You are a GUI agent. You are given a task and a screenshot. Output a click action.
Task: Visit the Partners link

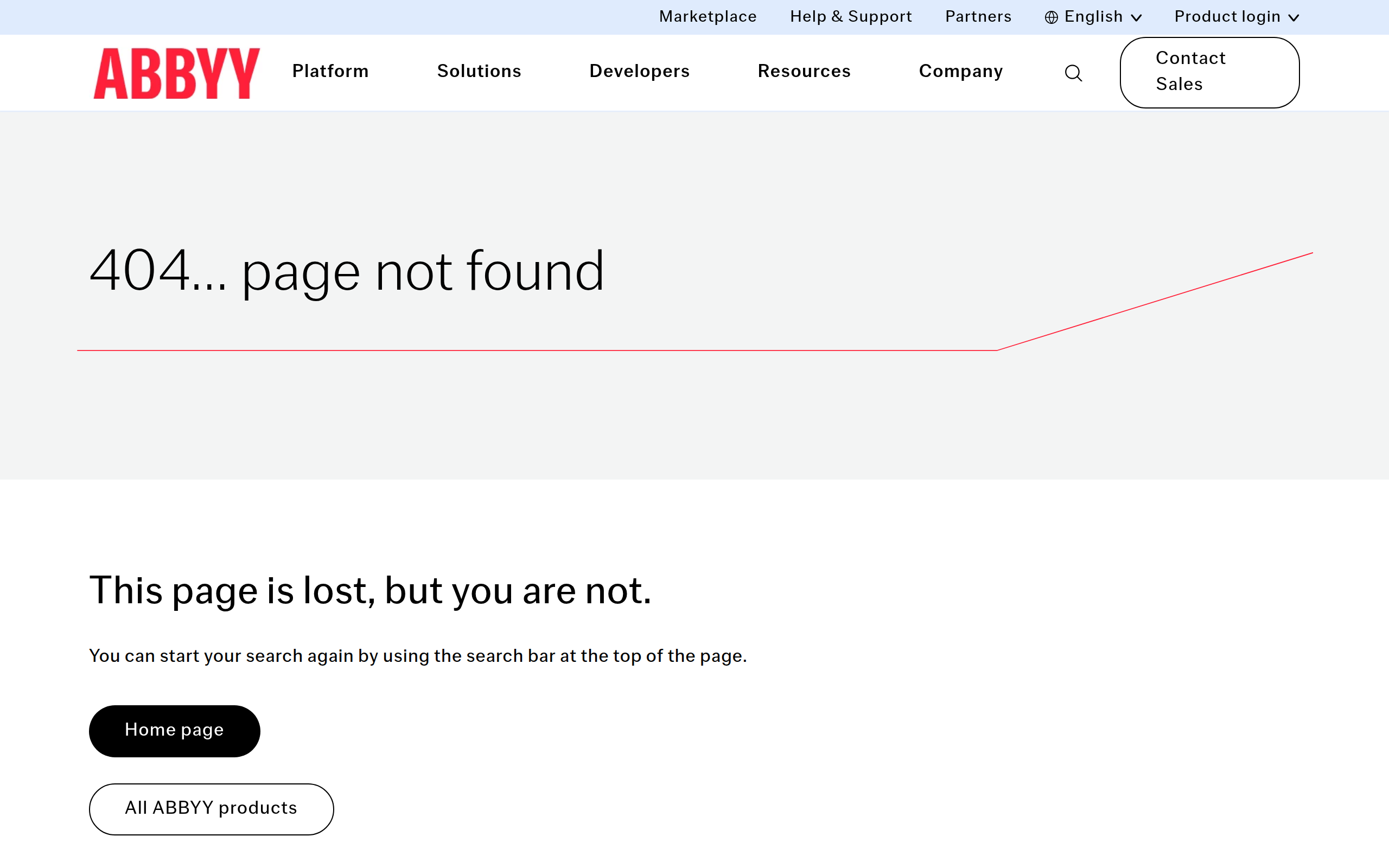(x=978, y=17)
